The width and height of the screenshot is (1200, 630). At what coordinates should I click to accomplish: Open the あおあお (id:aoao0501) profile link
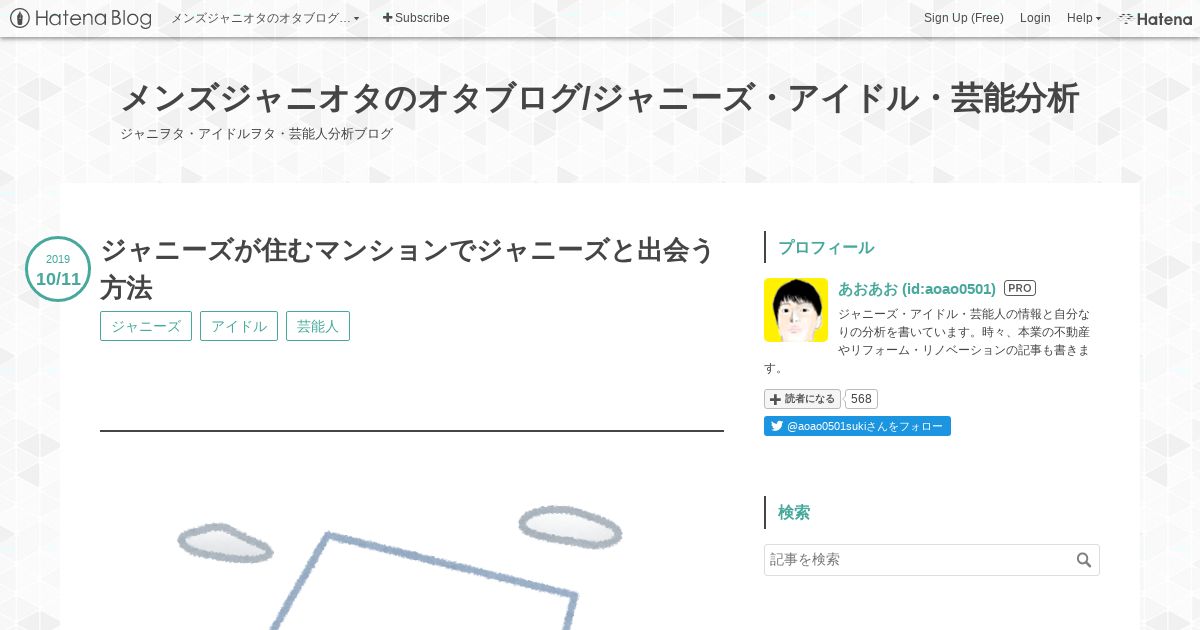click(917, 288)
